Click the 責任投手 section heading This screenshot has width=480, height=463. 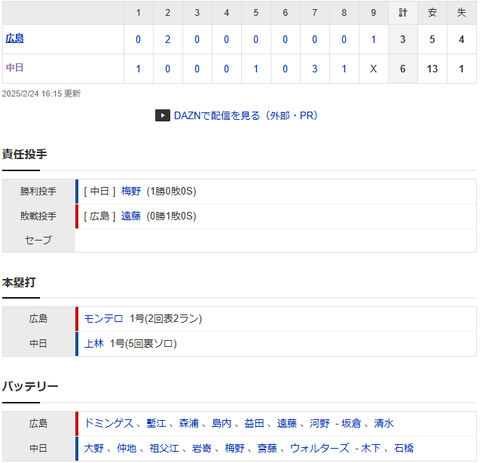24,154
